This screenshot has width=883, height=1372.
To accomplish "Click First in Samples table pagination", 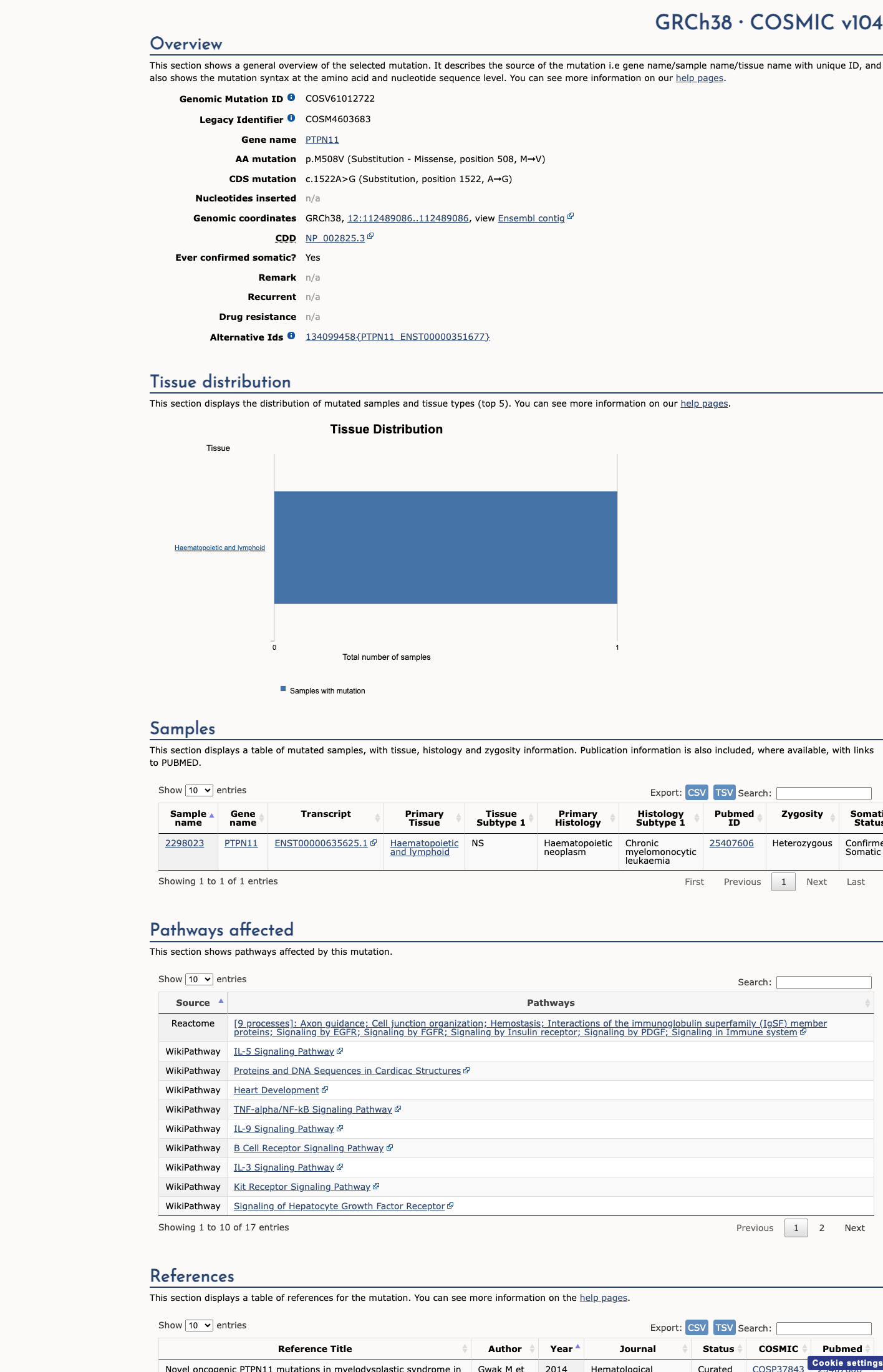I will click(x=694, y=881).
